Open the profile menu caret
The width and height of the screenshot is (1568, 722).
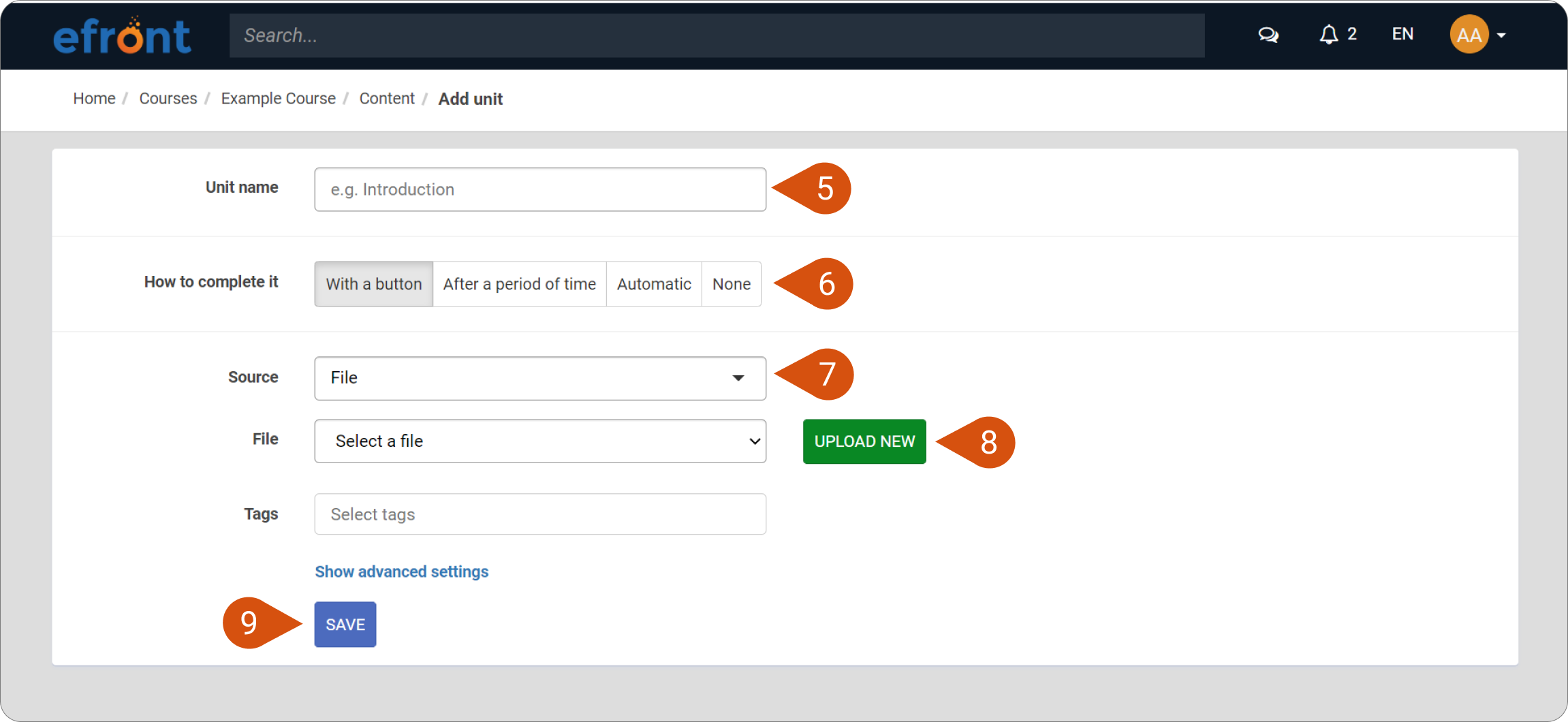(1501, 34)
